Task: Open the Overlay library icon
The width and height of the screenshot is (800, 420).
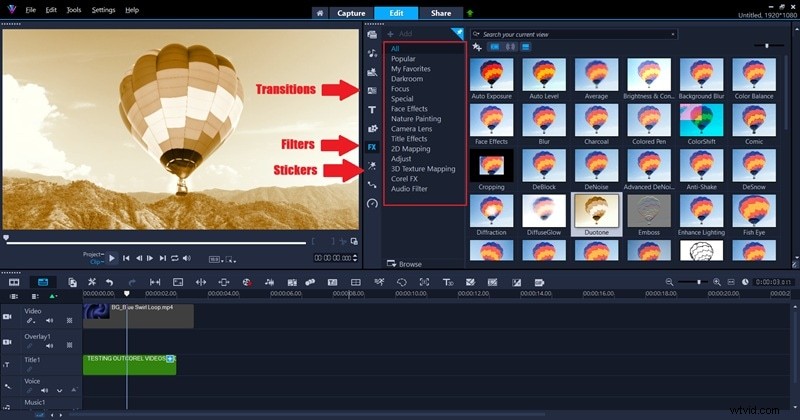Action: 372,129
